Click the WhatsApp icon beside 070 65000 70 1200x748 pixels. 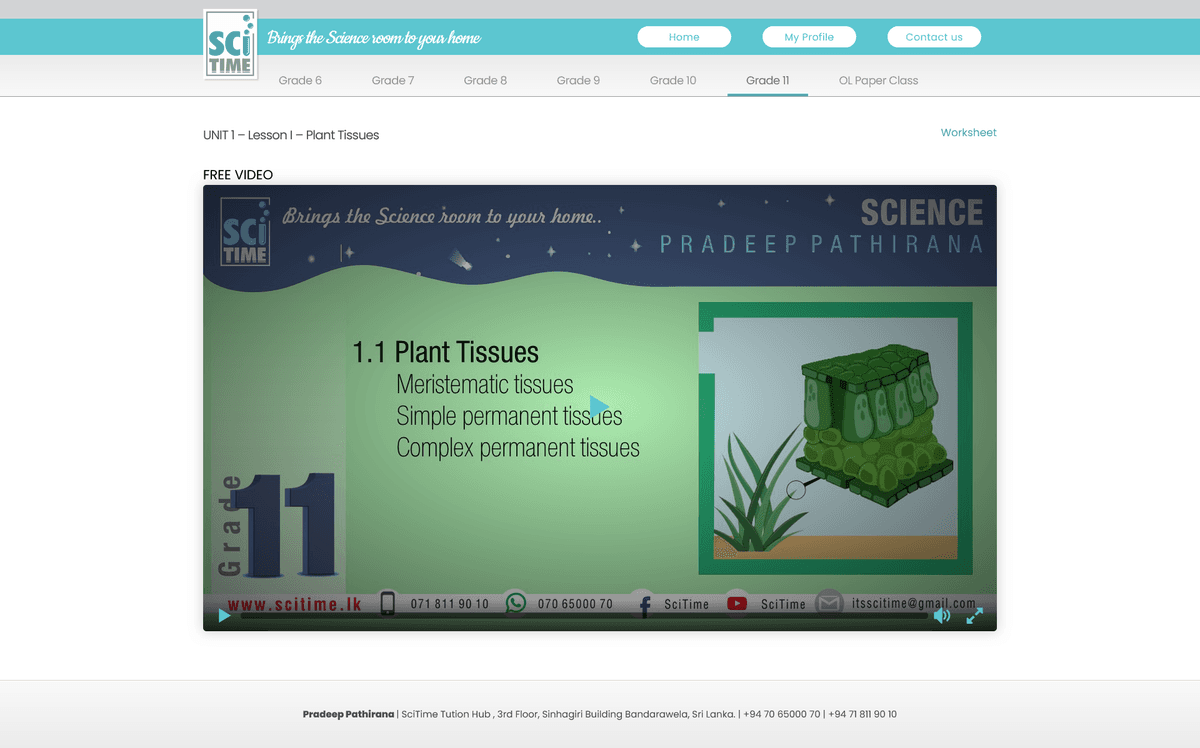[x=516, y=603]
